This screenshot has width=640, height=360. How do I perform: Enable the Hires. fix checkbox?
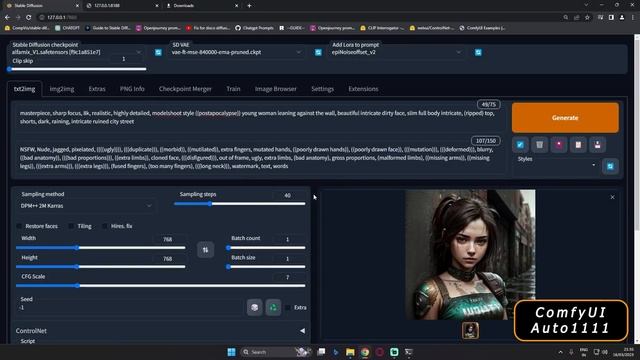click(x=105, y=226)
